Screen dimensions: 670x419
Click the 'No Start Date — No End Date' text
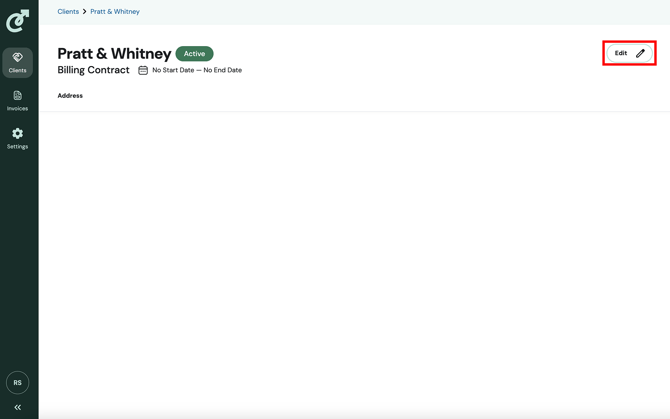pos(197,70)
